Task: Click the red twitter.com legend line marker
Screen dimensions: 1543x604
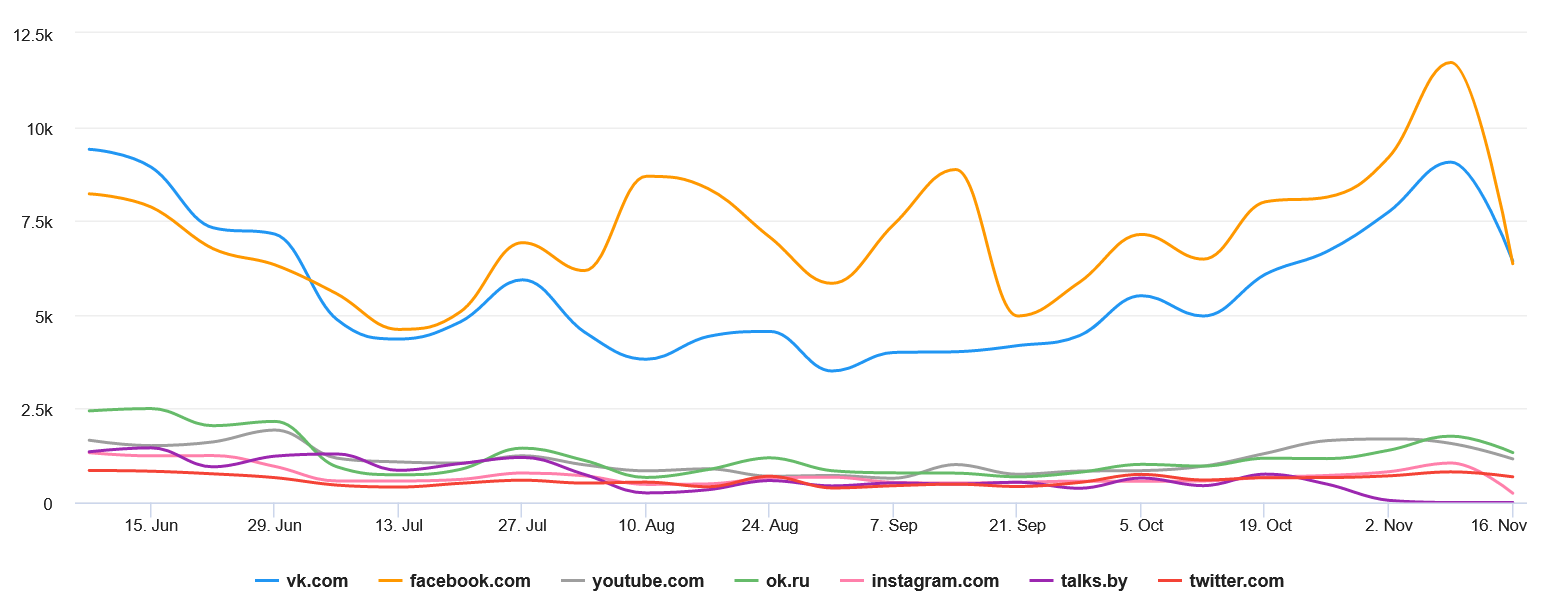Action: coord(1169,581)
